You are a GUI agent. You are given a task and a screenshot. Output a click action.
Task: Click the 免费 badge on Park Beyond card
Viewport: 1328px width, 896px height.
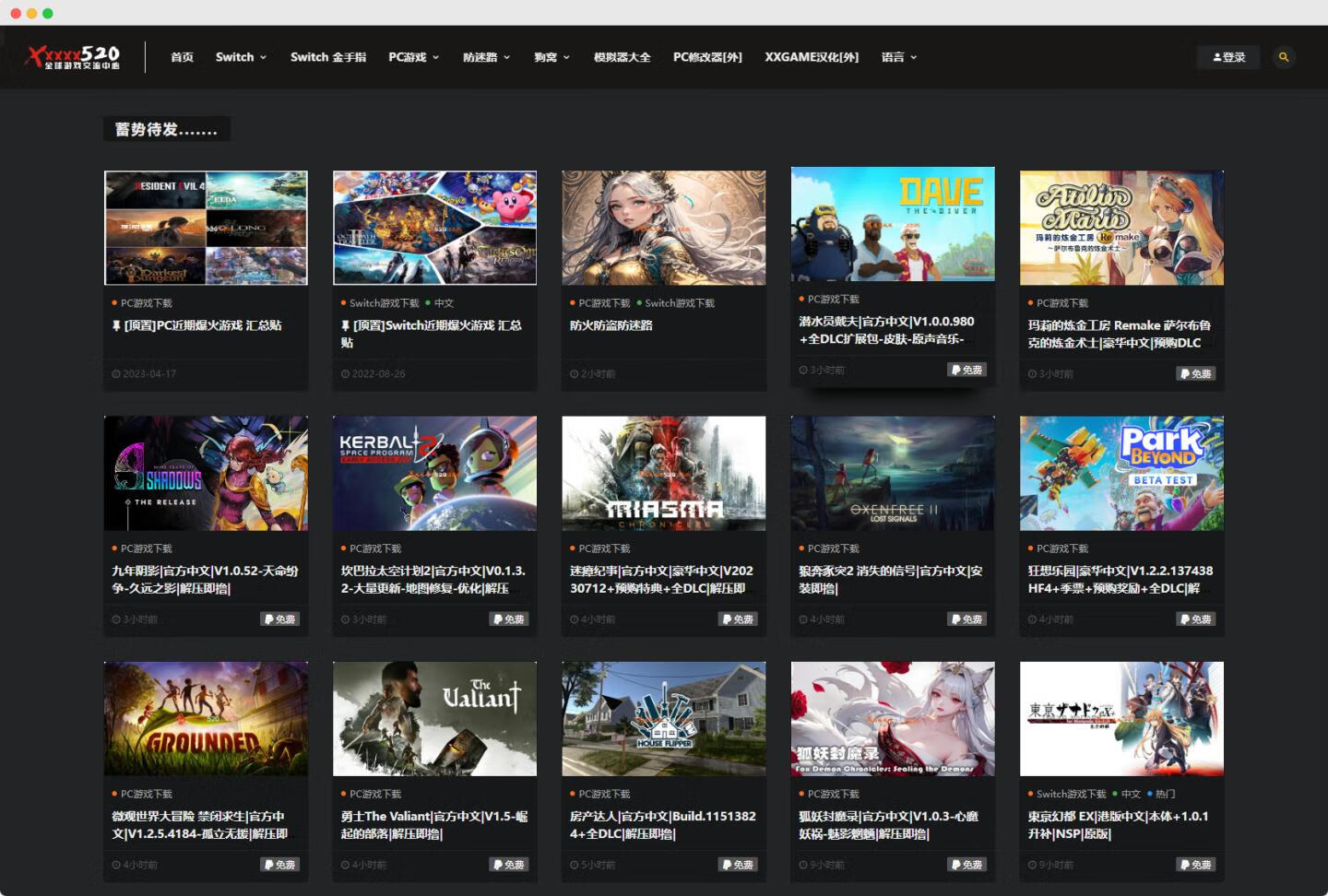[1196, 619]
